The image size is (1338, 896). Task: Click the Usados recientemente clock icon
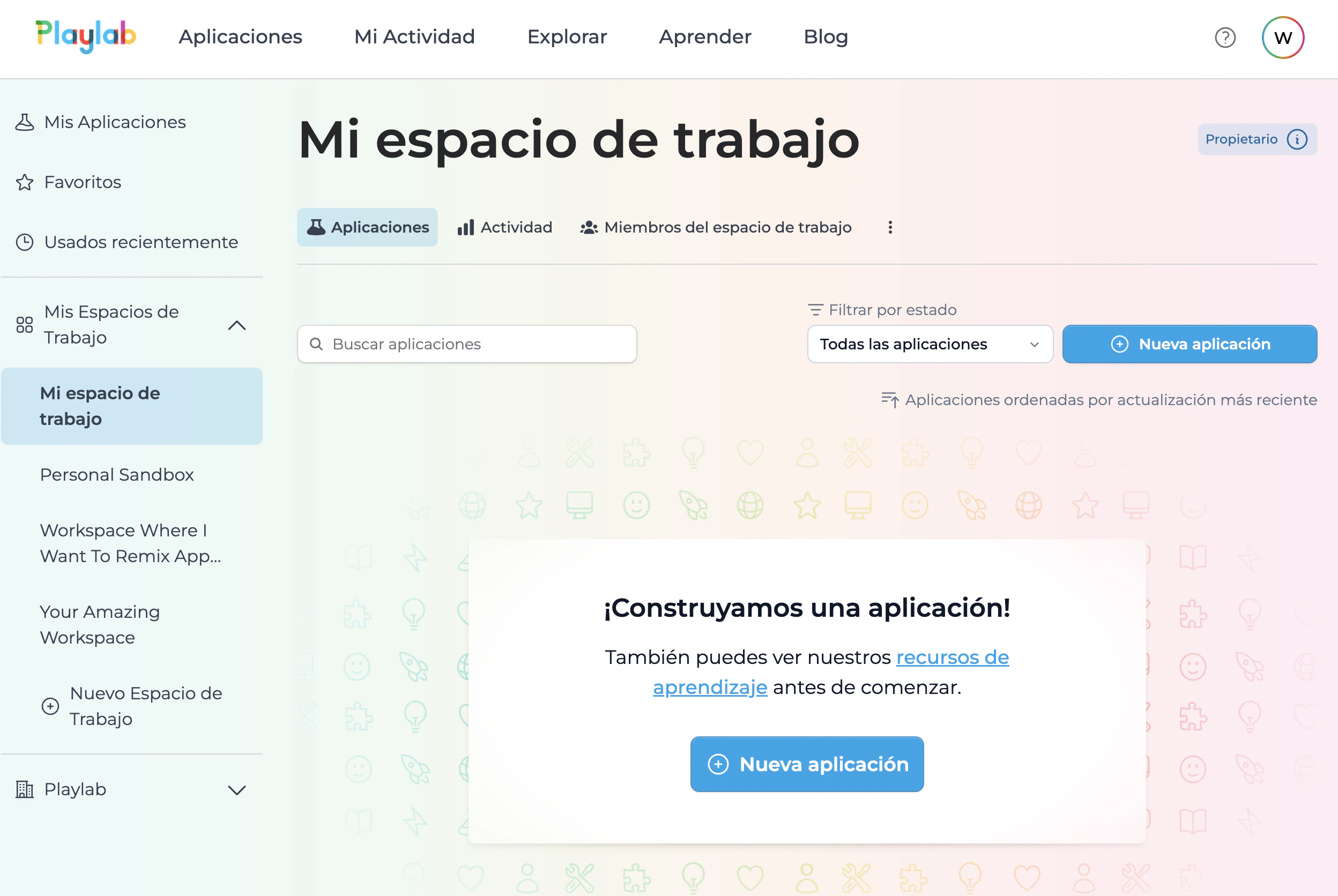click(x=25, y=242)
